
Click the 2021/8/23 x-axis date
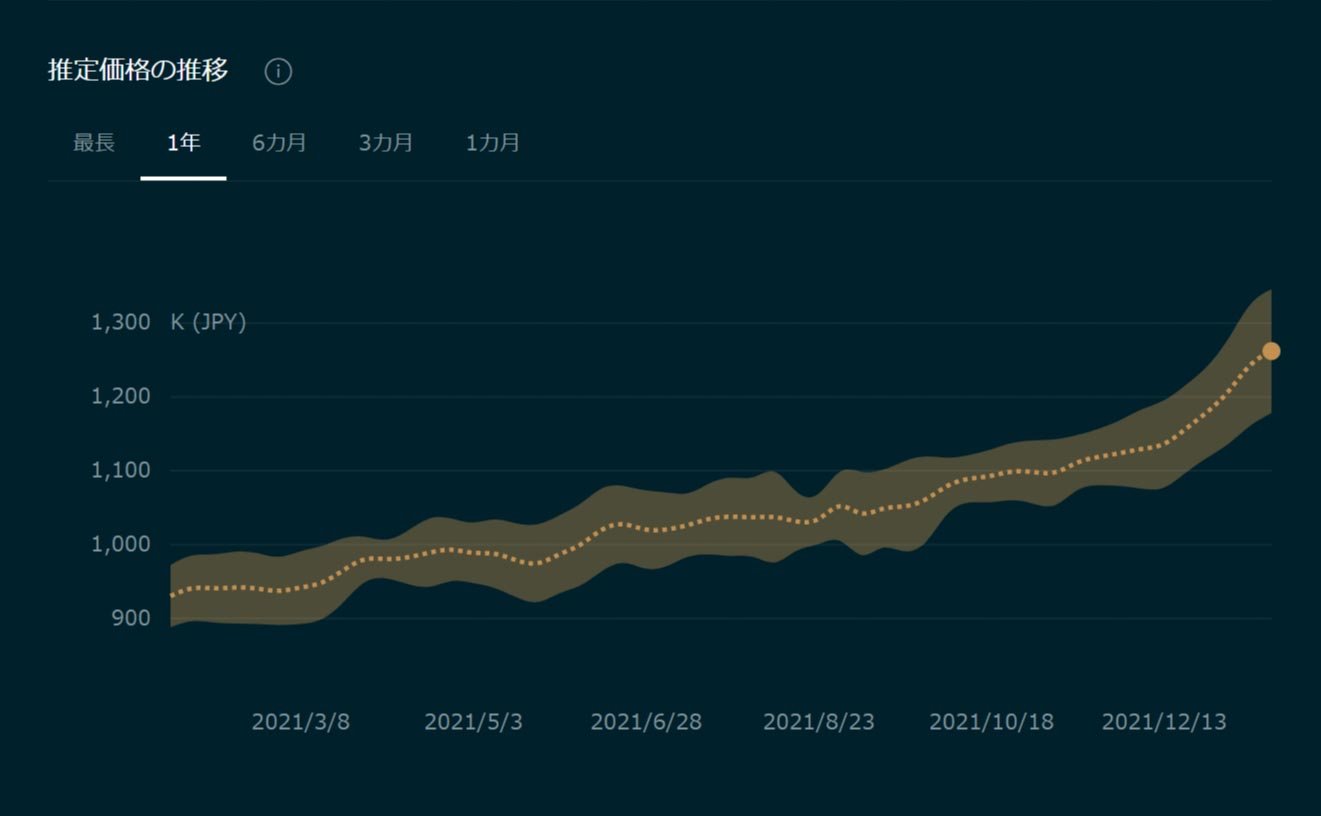(x=819, y=722)
